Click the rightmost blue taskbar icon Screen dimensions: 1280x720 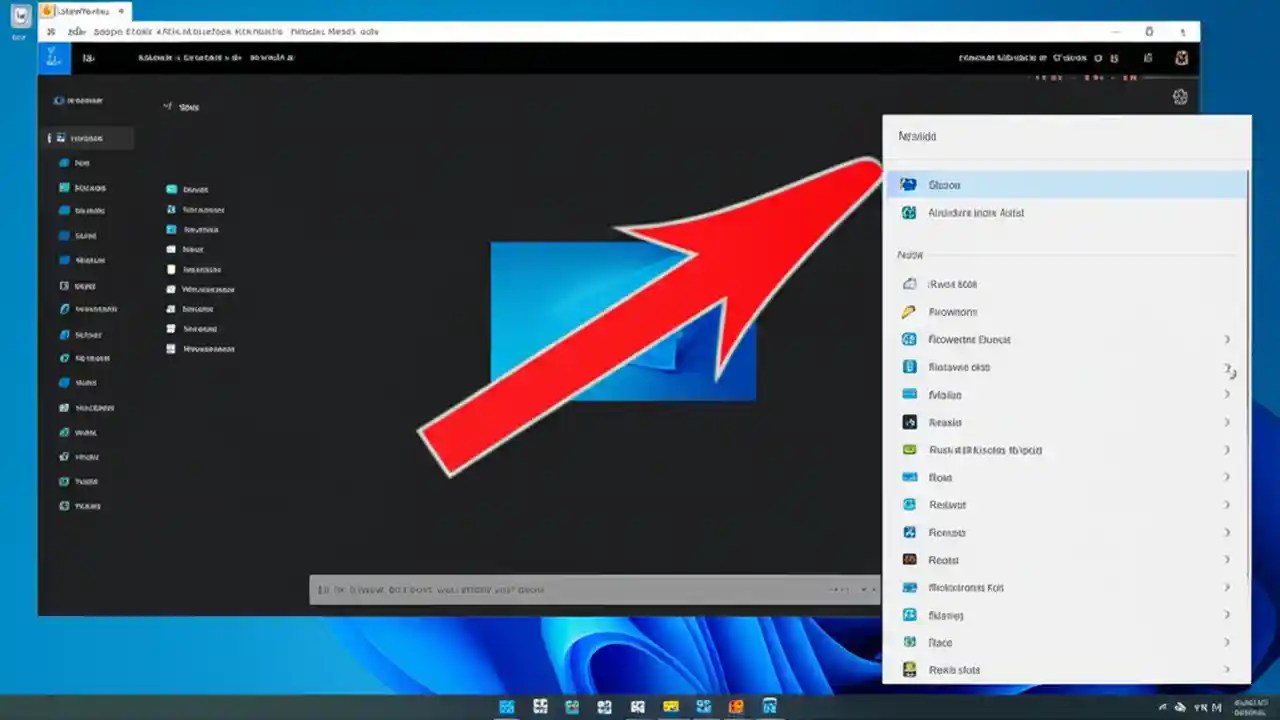coord(769,707)
